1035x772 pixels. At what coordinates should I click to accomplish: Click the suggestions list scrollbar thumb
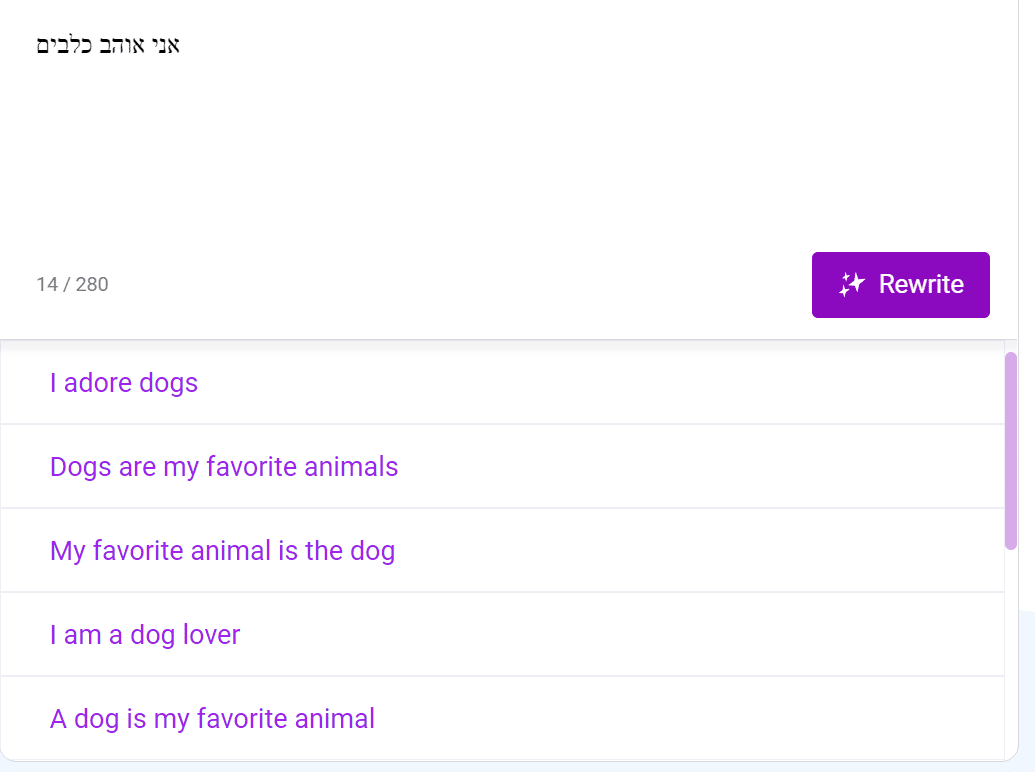pos(1011,451)
